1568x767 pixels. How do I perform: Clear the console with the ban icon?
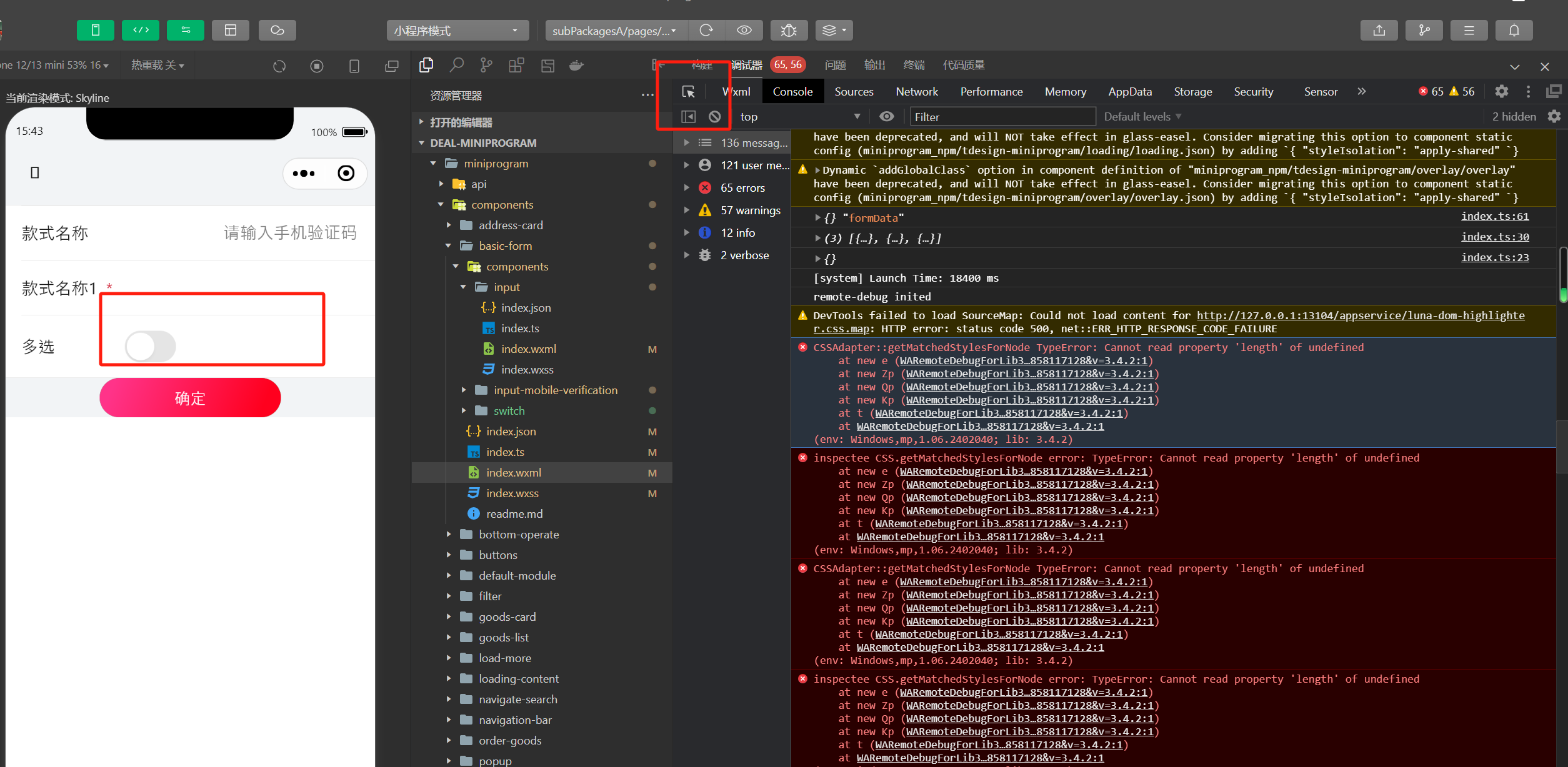(715, 117)
